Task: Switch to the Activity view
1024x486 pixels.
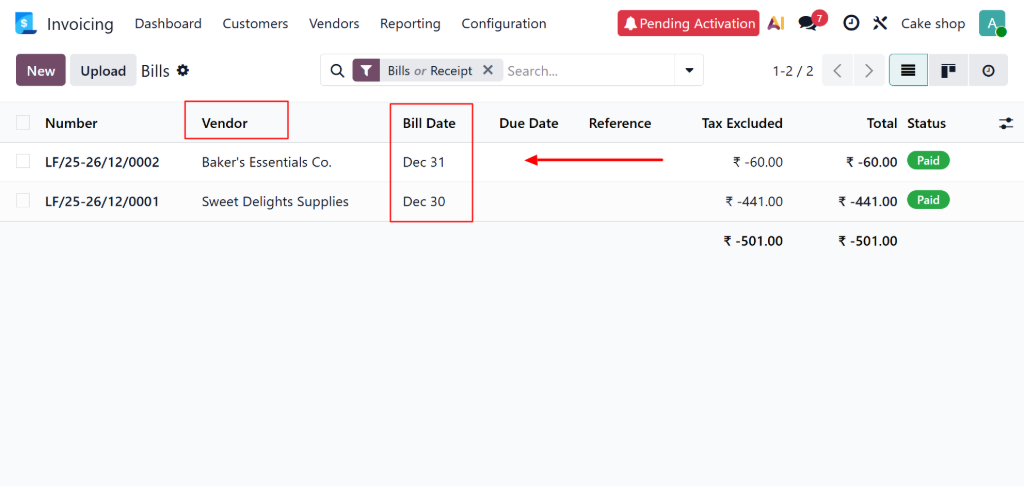Action: pos(988,70)
